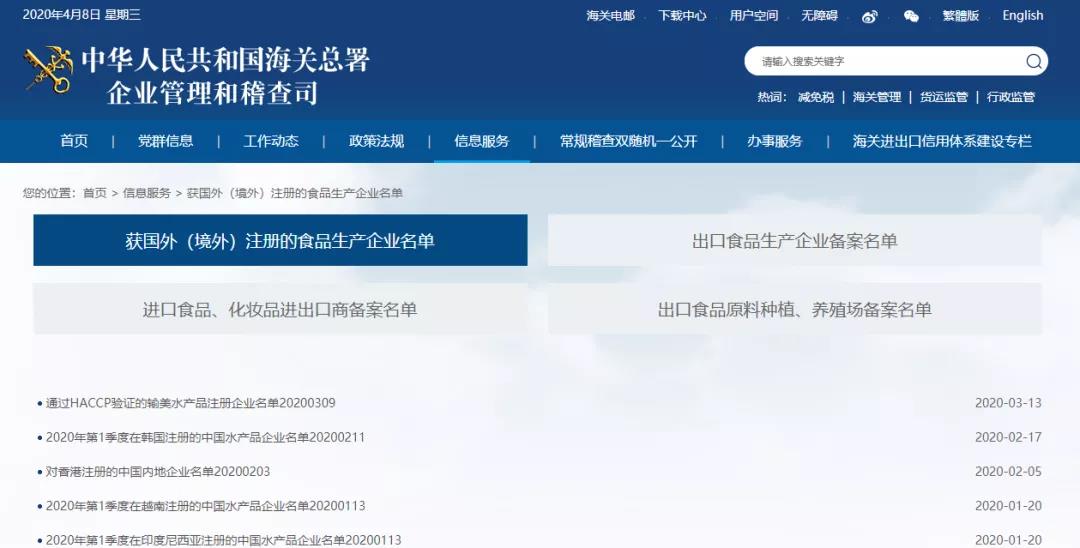Screen dimensions: 1080x548
Task: Select 获国外（境外）注册的食品生产企业名单 tab
Action: click(x=280, y=240)
